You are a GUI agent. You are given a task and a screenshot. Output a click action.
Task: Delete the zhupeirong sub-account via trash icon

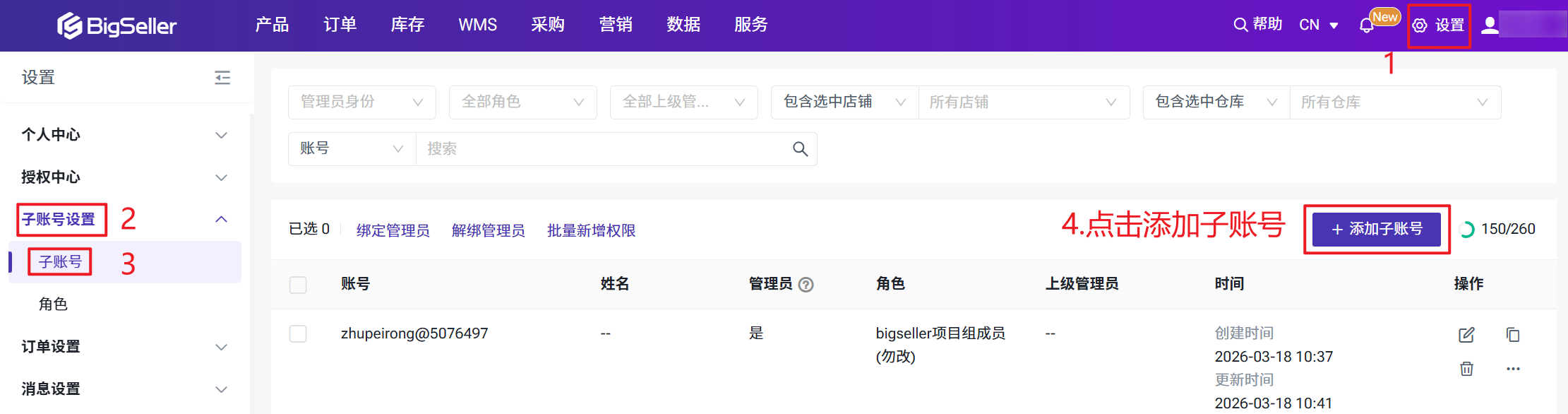pyautogui.click(x=1466, y=369)
